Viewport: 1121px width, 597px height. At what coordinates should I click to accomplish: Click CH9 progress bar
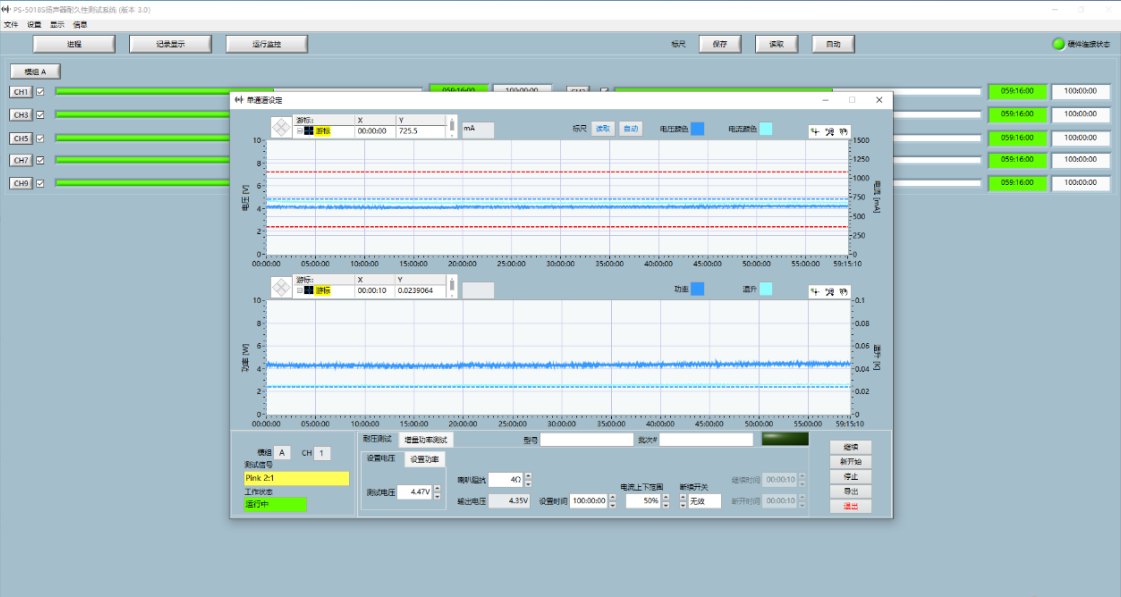[x=143, y=184]
